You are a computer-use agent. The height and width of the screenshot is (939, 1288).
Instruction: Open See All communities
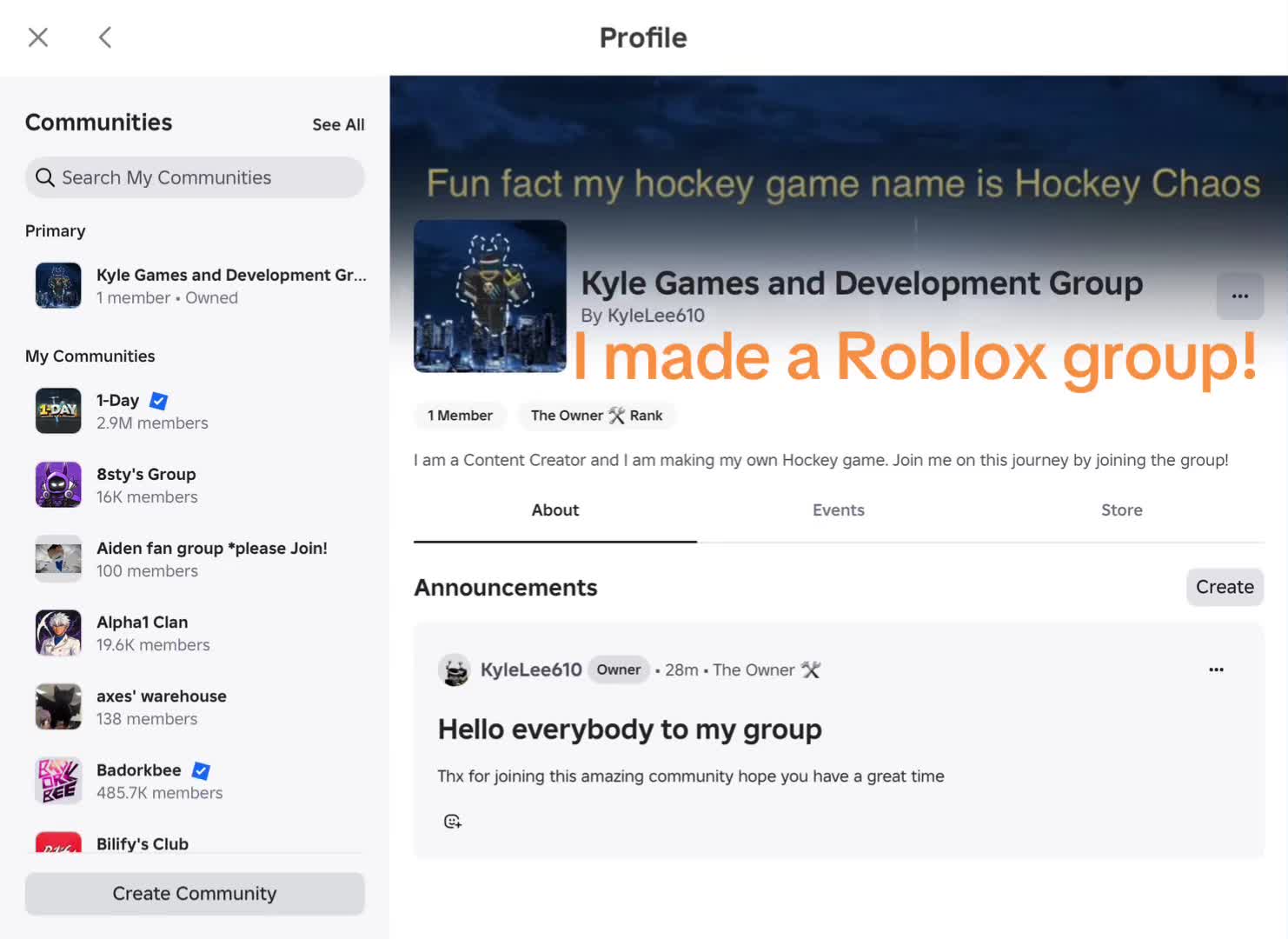(x=338, y=124)
